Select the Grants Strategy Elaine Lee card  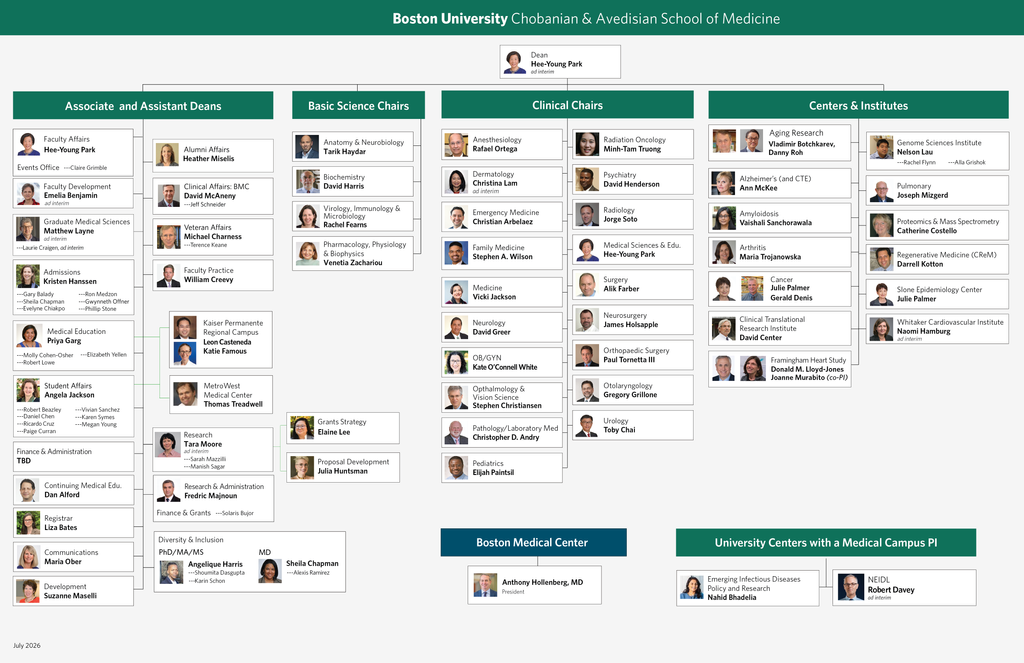(x=343, y=428)
